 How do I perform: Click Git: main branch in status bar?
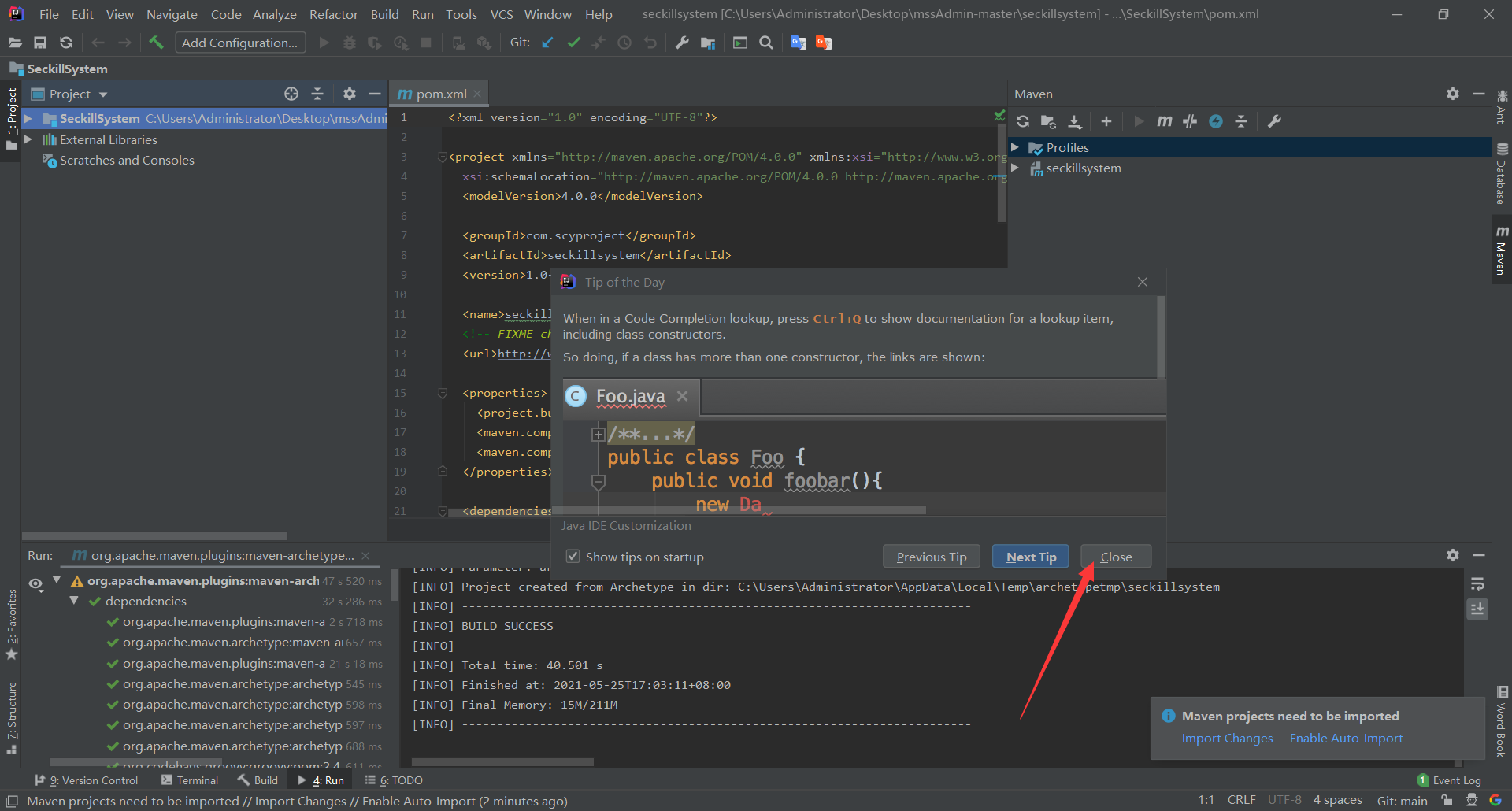click(x=1402, y=801)
